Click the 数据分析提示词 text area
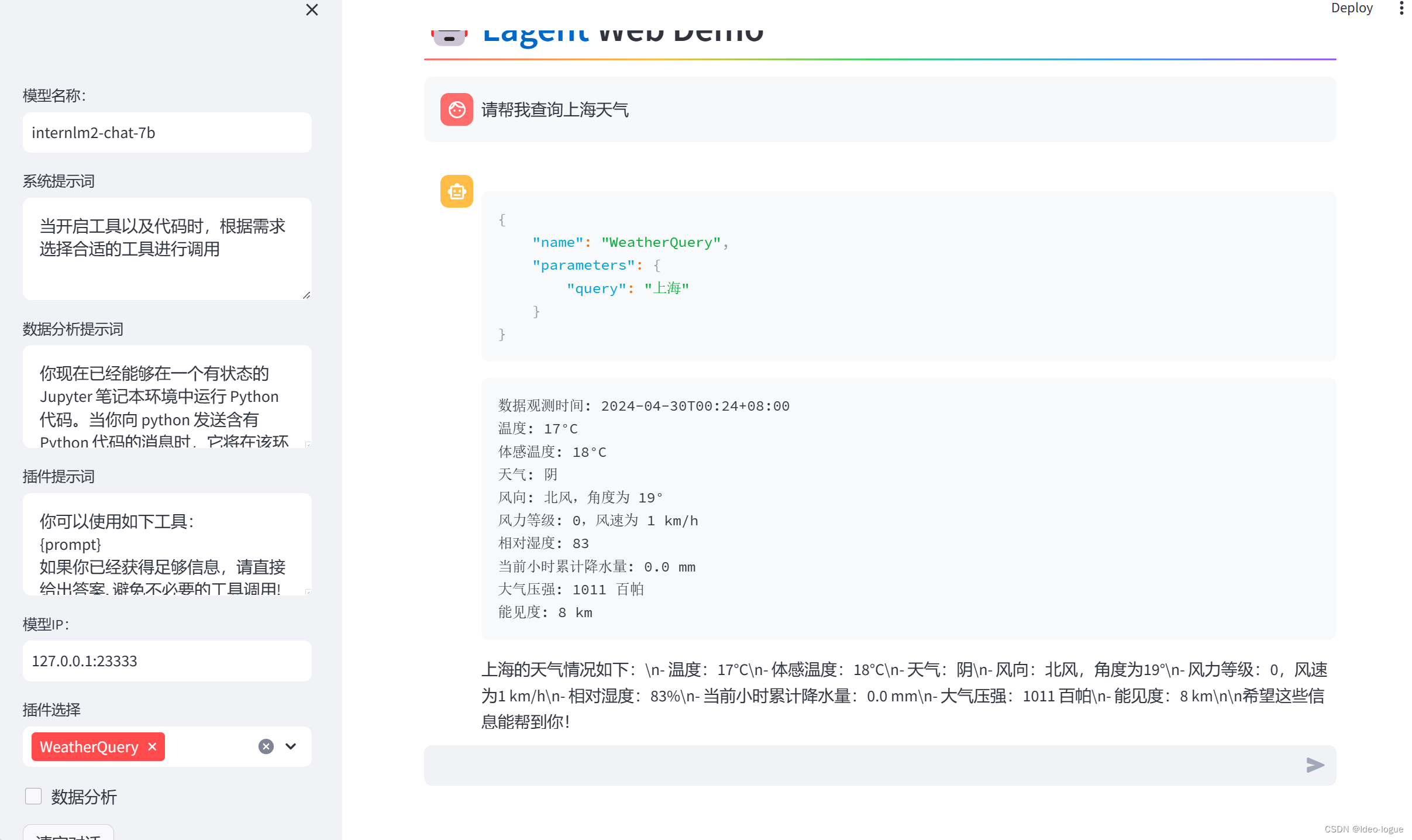The image size is (1412, 840). click(x=167, y=397)
